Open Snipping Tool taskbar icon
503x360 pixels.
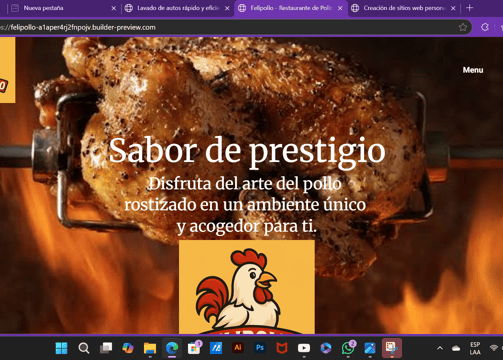392,348
